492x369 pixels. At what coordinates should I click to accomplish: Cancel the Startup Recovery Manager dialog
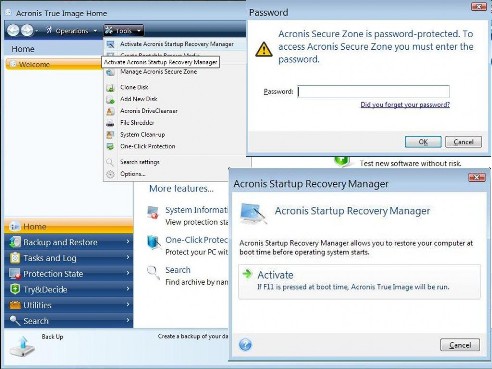(460, 345)
